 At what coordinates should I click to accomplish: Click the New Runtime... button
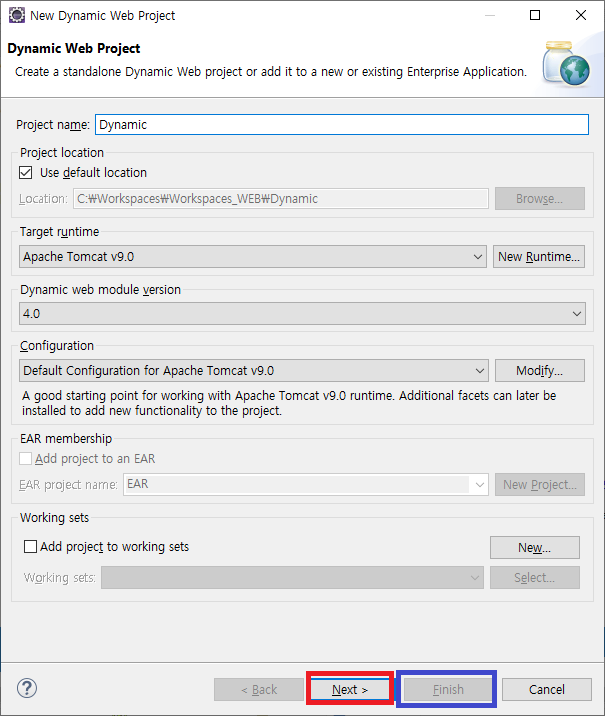[x=539, y=257]
